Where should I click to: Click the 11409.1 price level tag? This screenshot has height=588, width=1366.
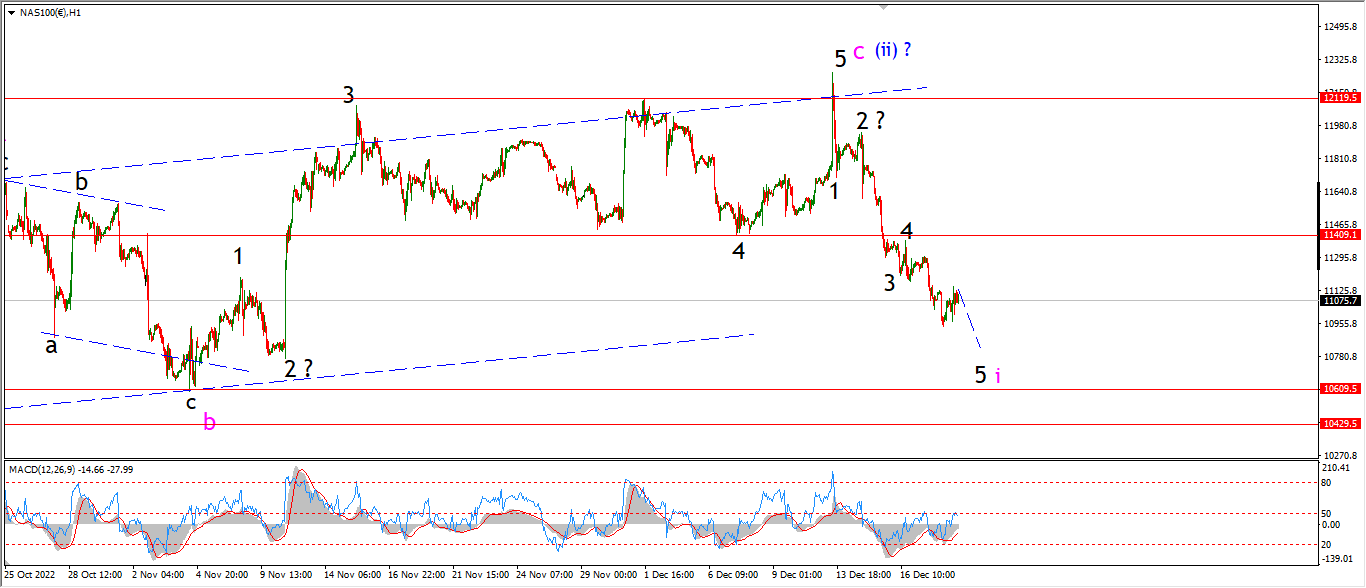1340,235
